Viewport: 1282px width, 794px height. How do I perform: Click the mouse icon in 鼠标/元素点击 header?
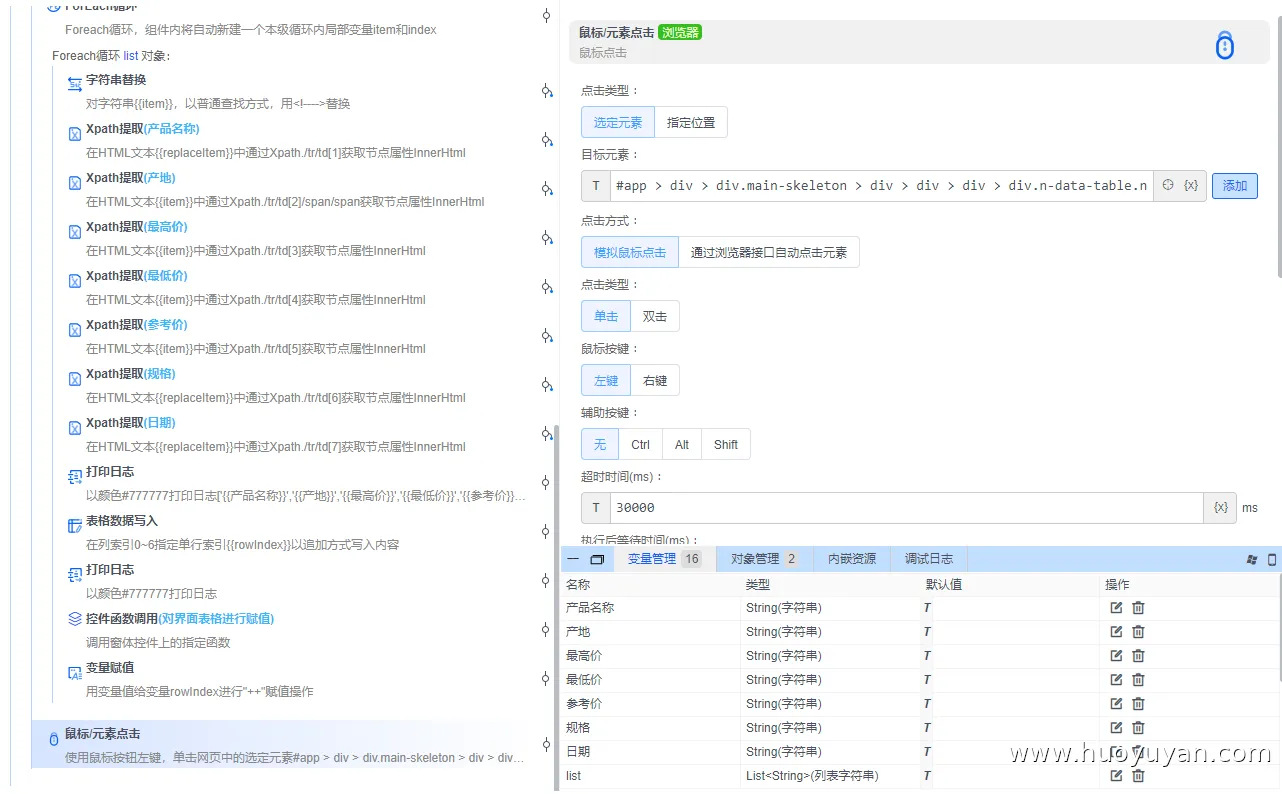coord(1225,45)
